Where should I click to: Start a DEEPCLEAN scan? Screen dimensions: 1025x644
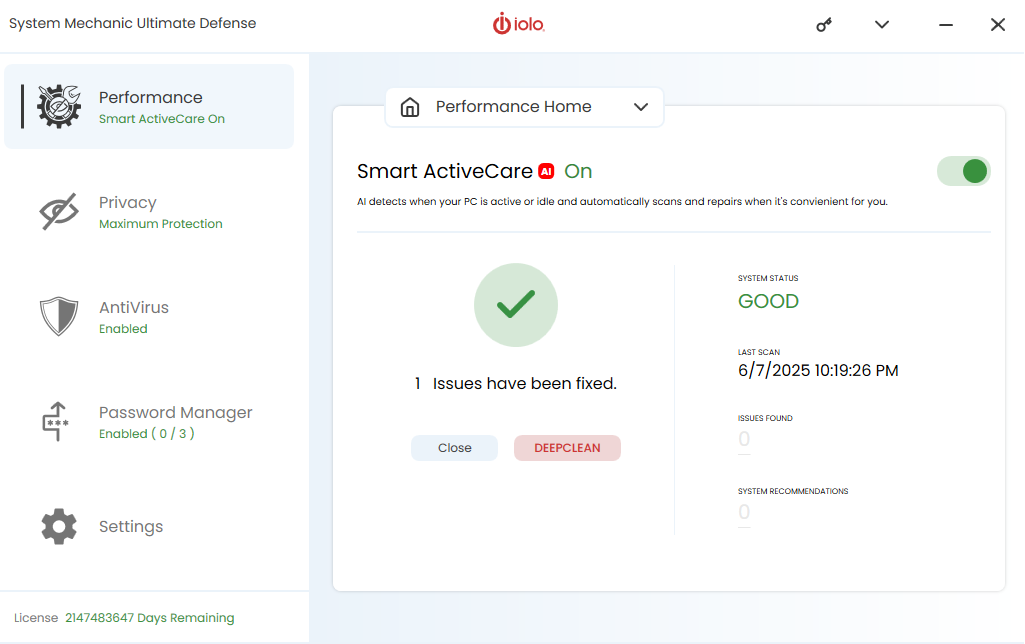pyautogui.click(x=567, y=448)
